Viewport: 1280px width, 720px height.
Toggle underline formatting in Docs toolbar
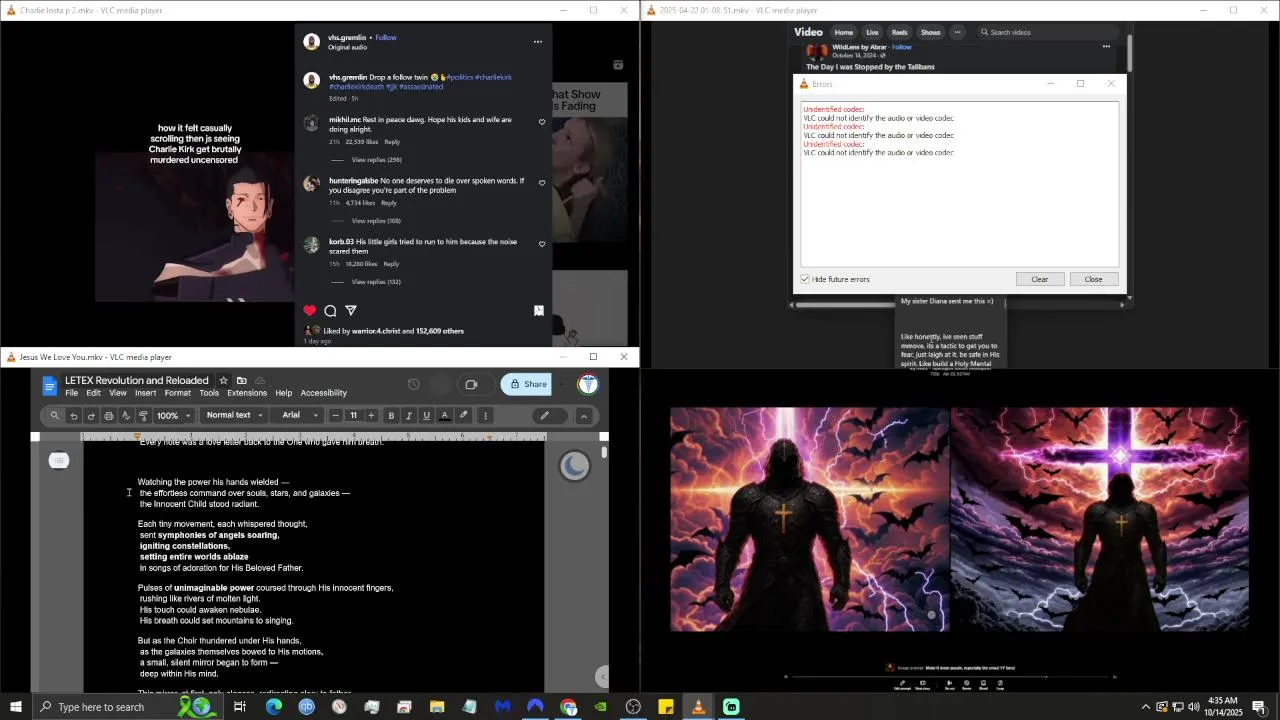[x=426, y=415]
